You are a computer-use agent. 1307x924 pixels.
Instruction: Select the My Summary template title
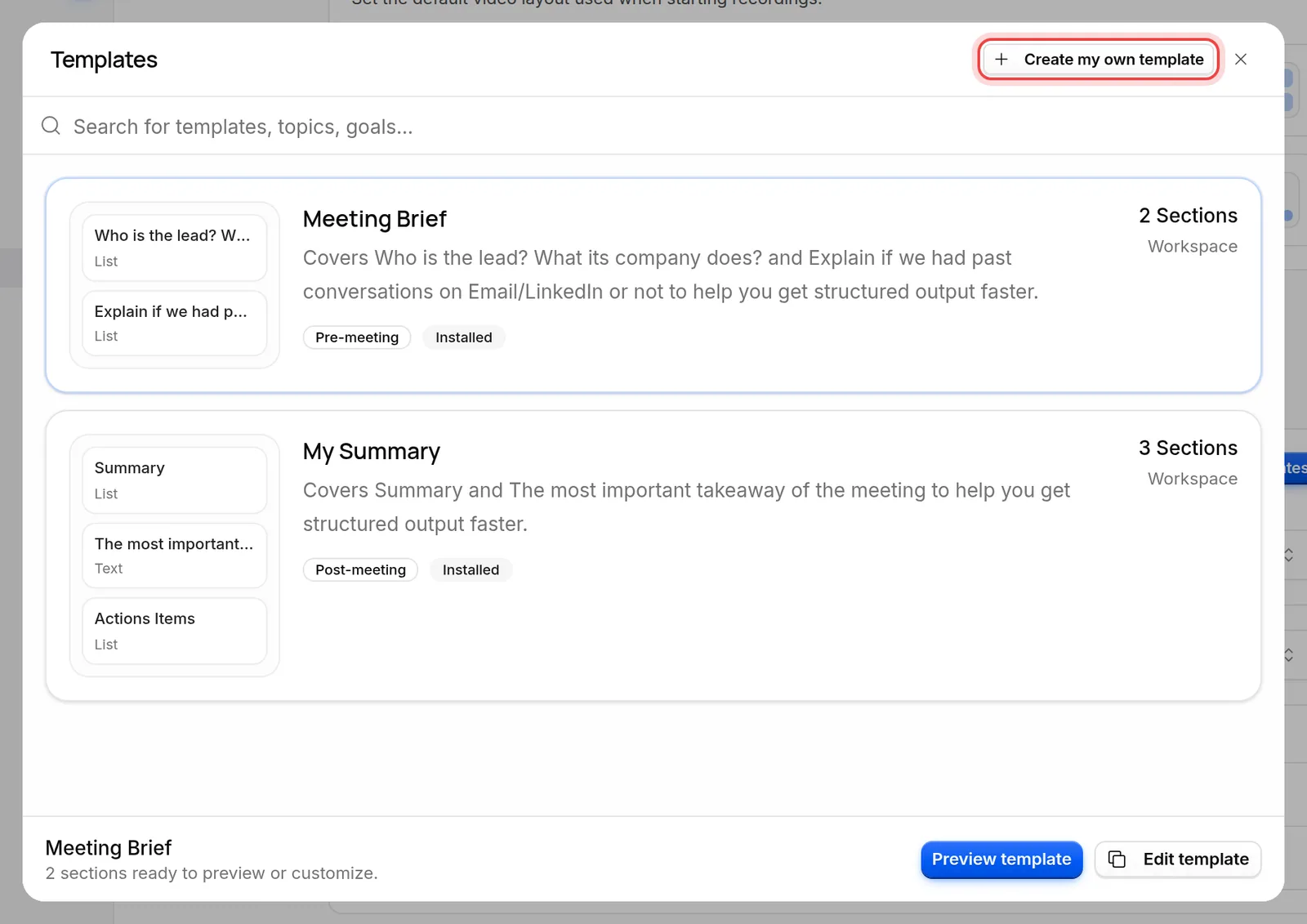(372, 452)
